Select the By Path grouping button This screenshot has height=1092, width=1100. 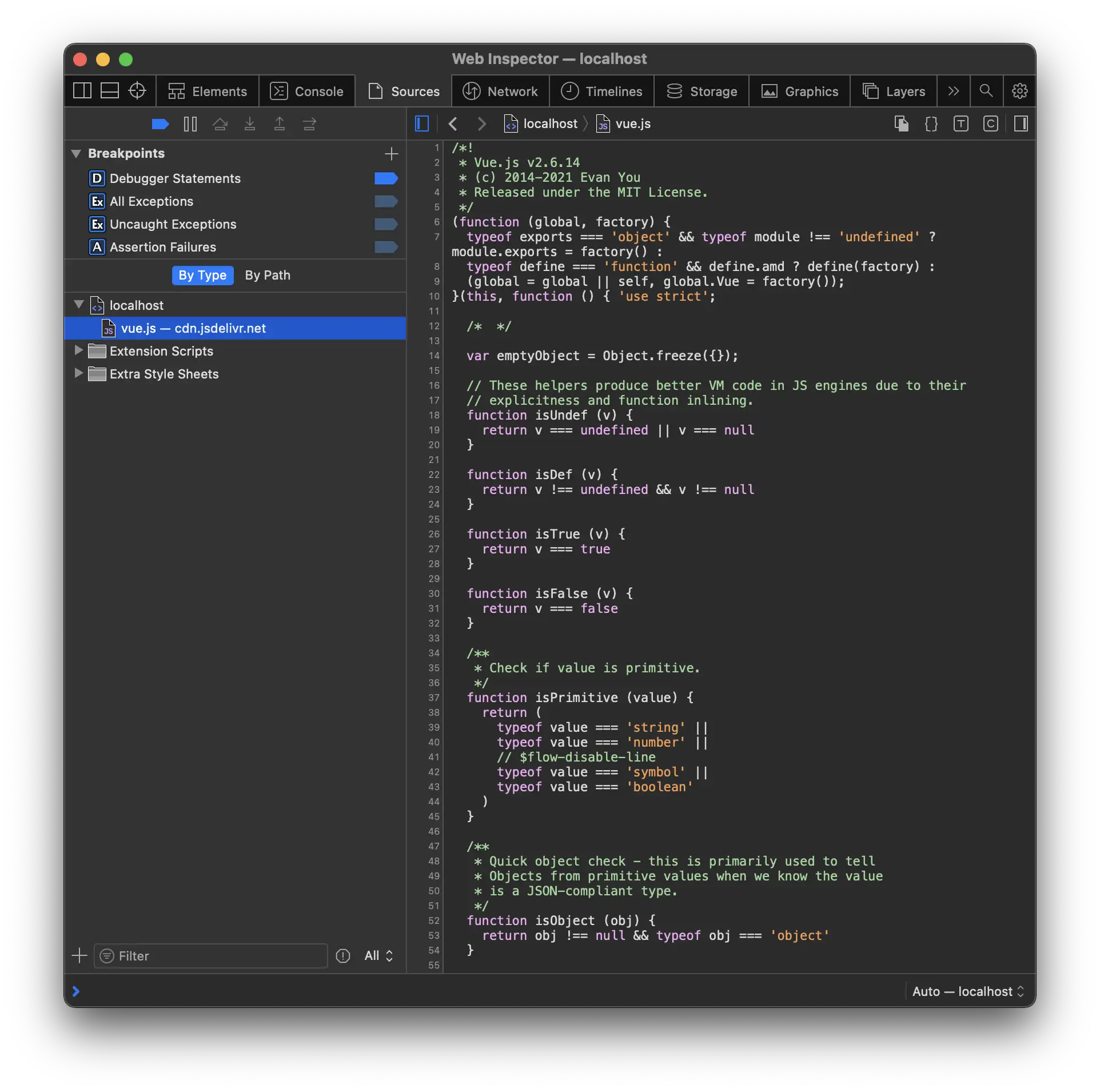click(268, 276)
